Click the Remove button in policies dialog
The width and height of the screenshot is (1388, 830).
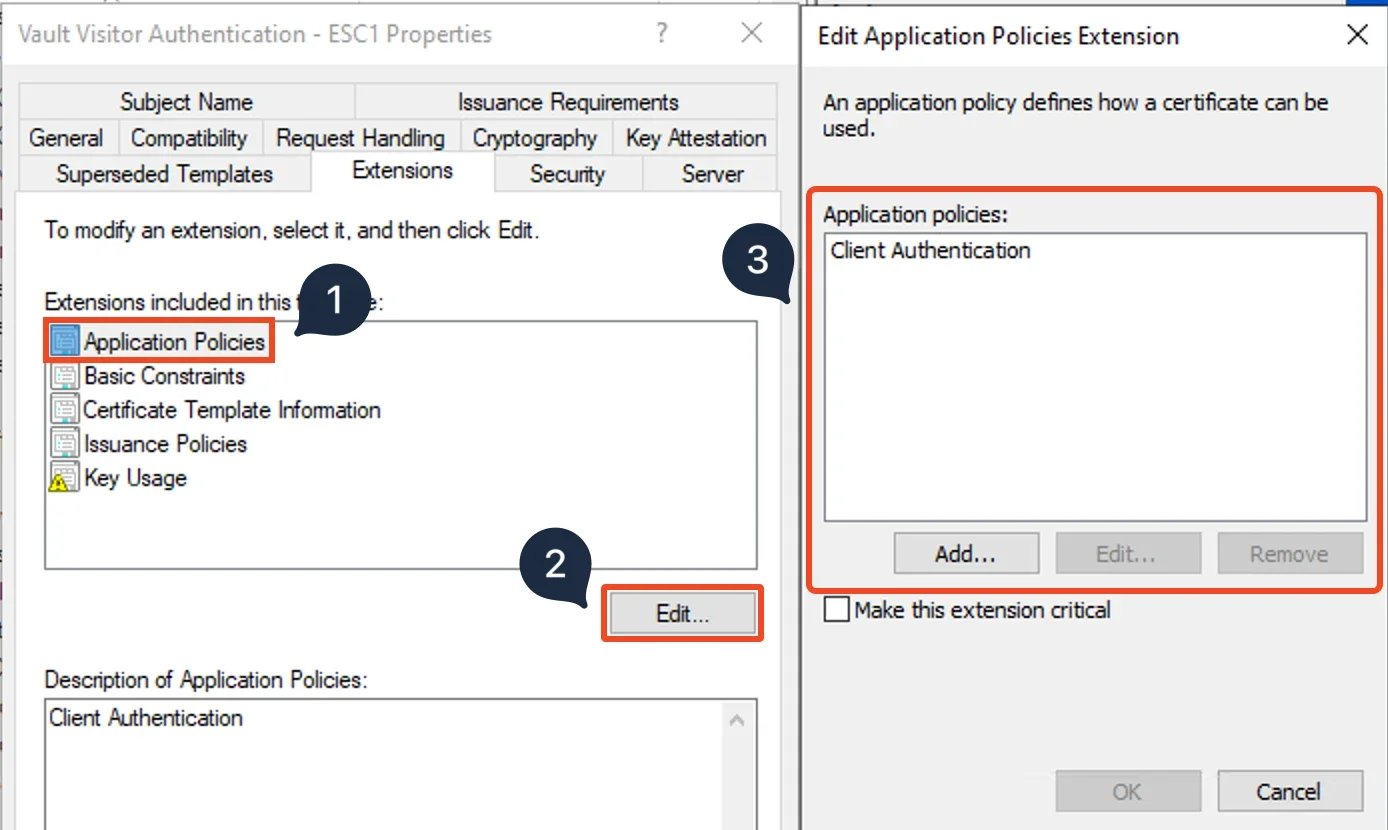click(x=1289, y=553)
